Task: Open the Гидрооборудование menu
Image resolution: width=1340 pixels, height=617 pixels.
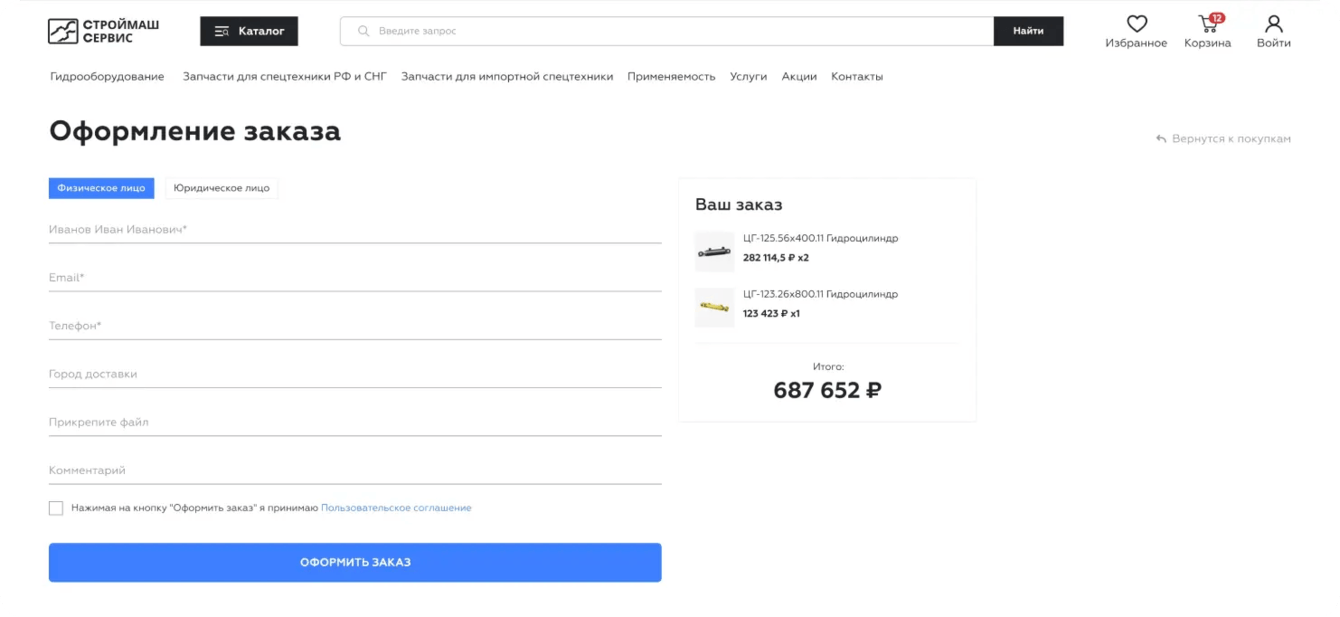Action: tap(107, 76)
